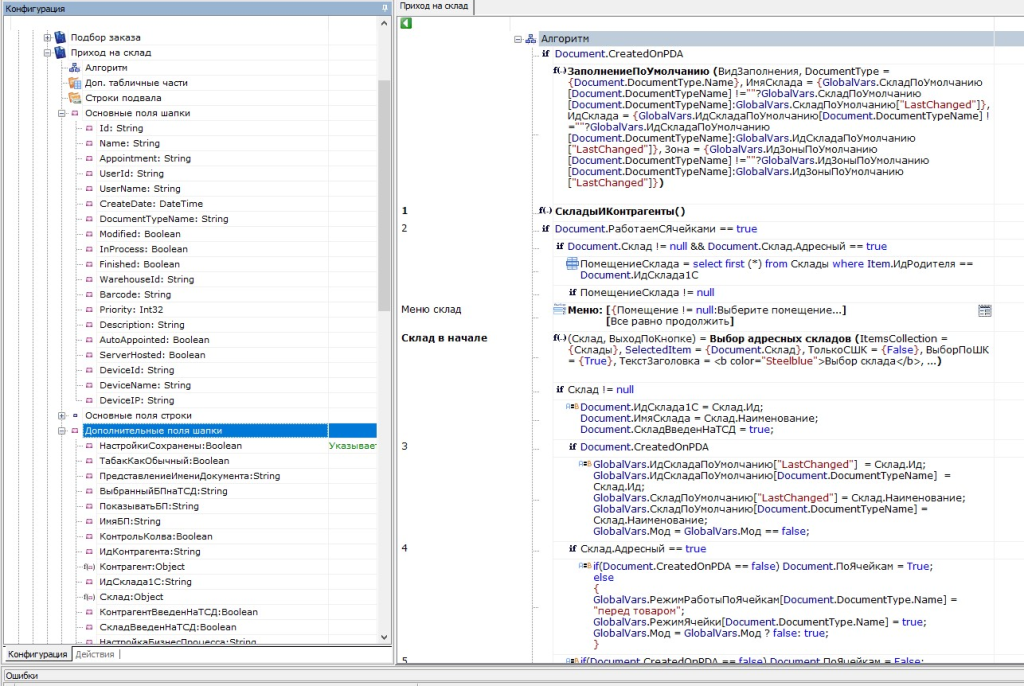
Task: Switch to the Действия bottom tab
Action: click(x=95, y=654)
